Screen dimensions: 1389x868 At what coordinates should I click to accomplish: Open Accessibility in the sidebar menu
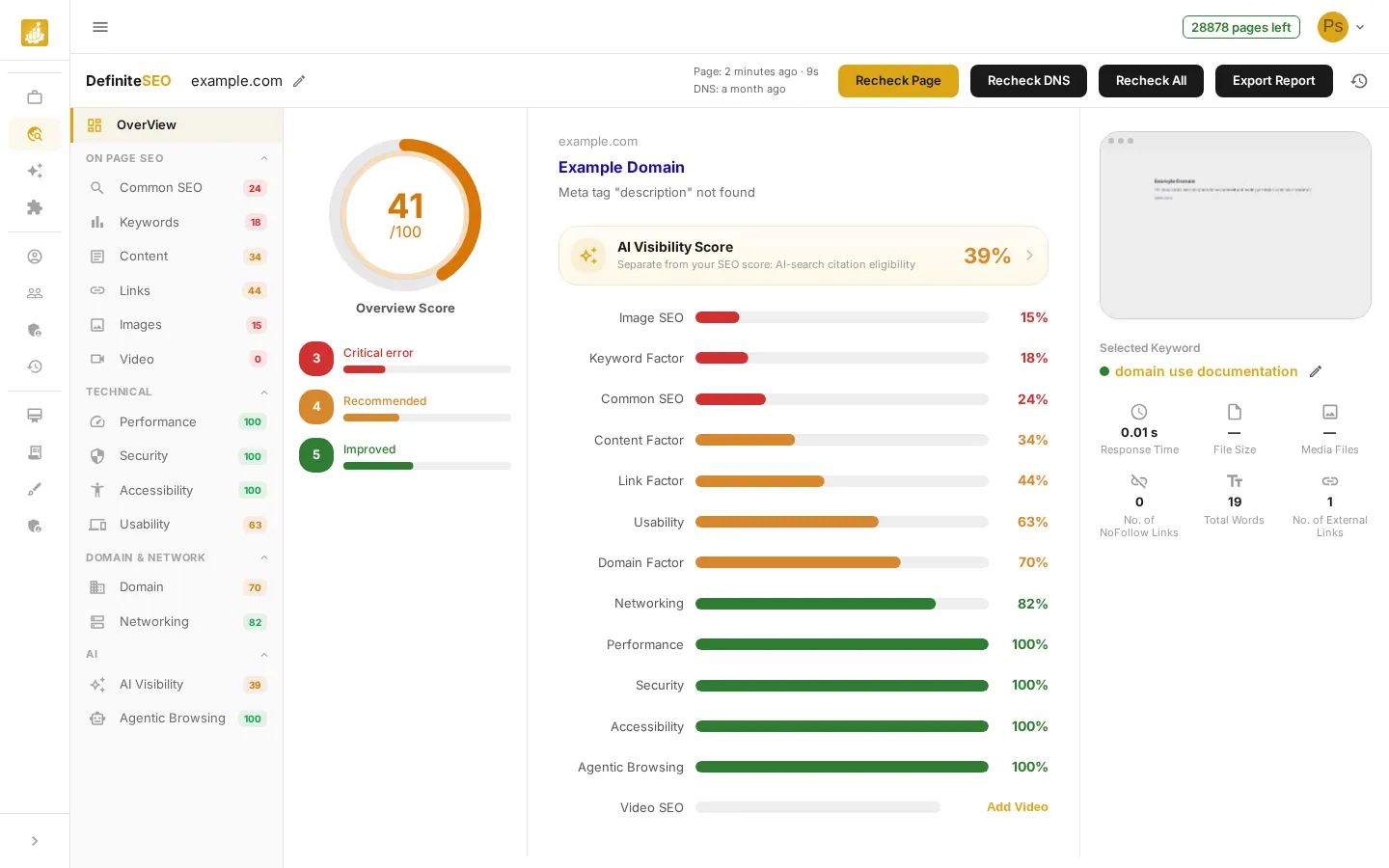coord(177,491)
